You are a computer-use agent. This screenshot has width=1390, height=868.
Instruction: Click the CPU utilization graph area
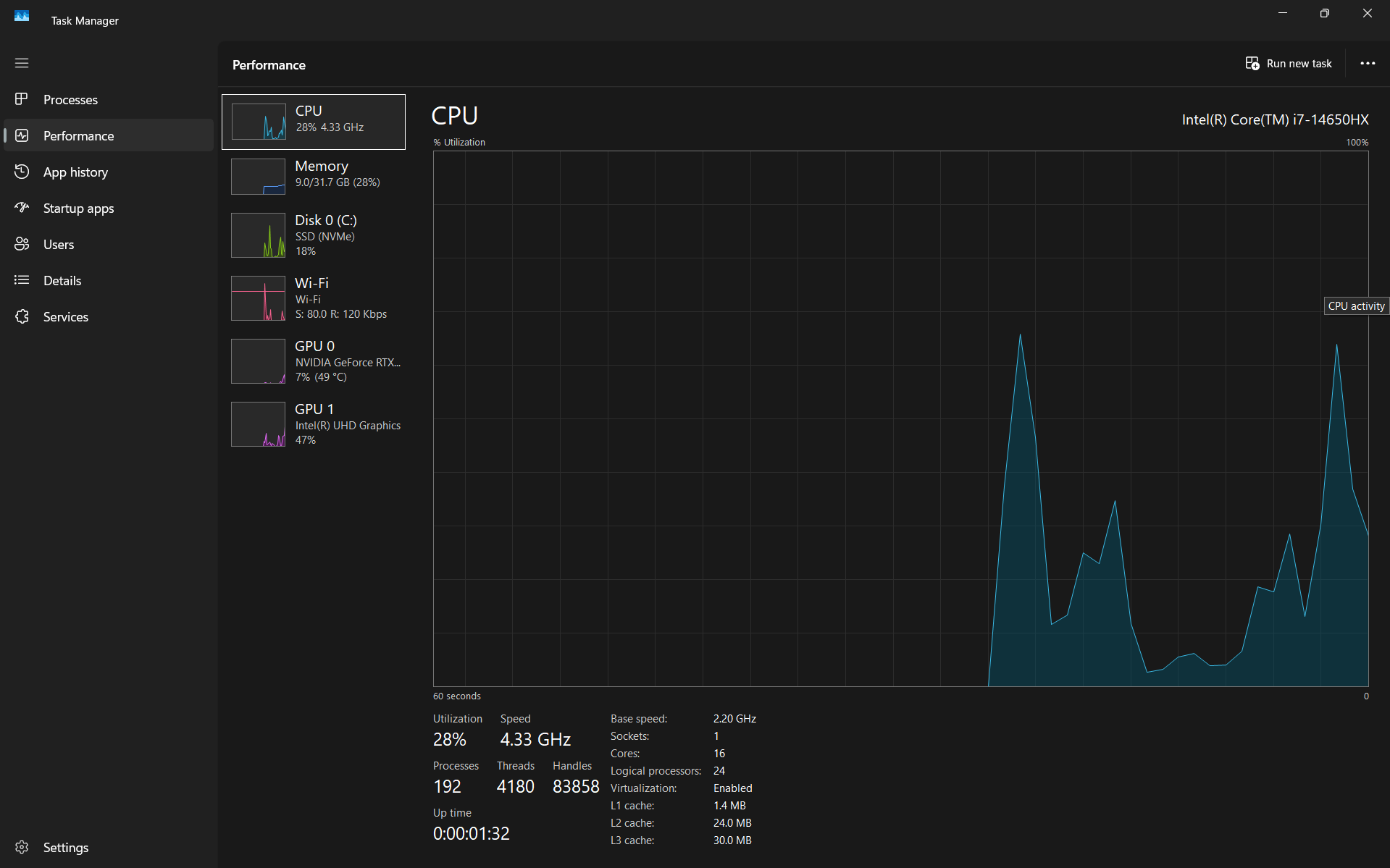[900, 418]
